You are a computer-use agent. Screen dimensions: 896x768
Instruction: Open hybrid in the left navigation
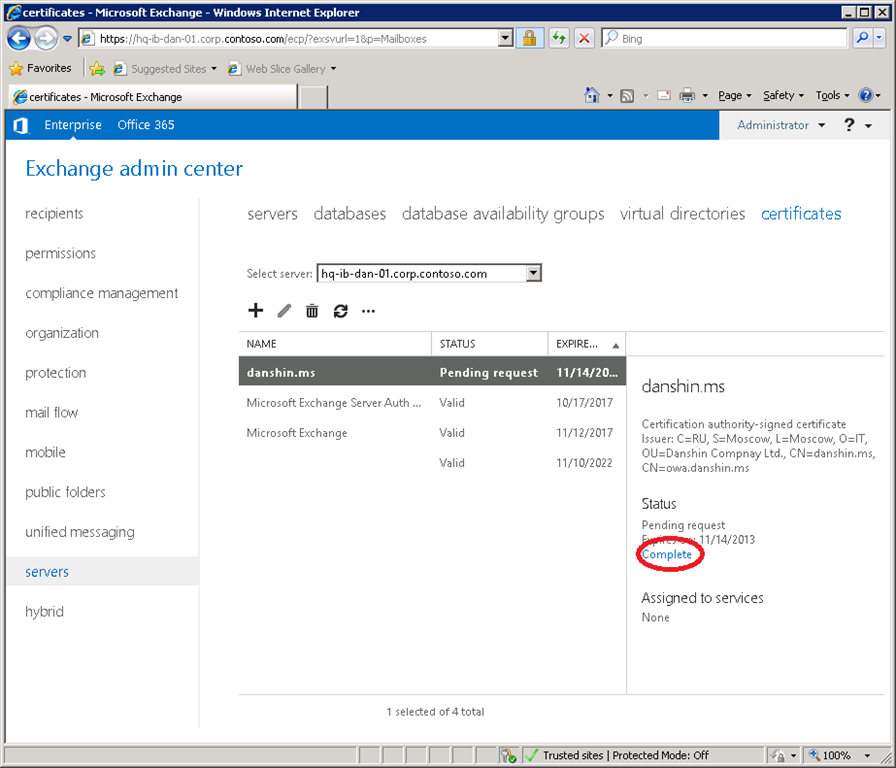pyautogui.click(x=44, y=611)
